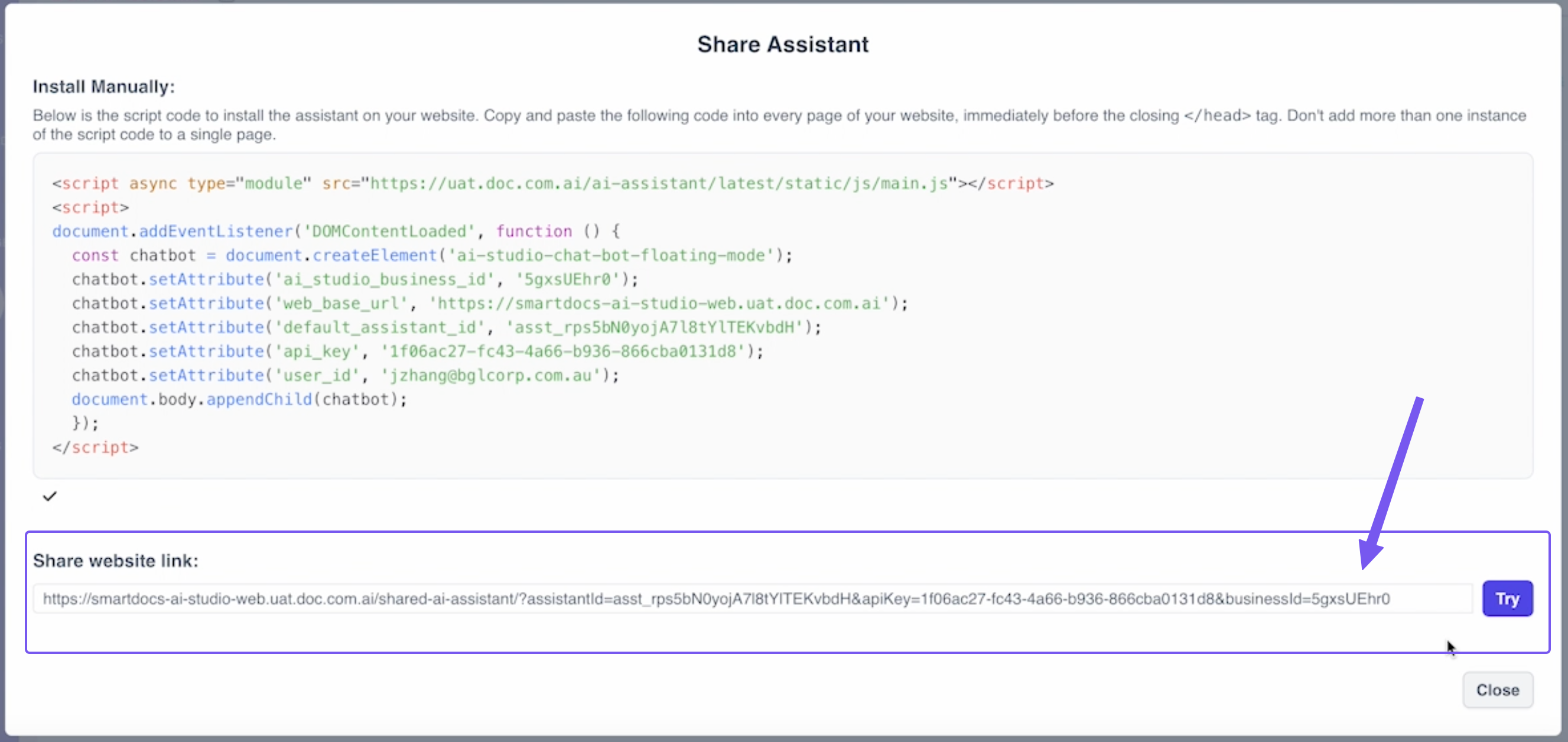
Task: Click the 'ai_studio_business_id' setAttribute line
Action: tap(355, 279)
